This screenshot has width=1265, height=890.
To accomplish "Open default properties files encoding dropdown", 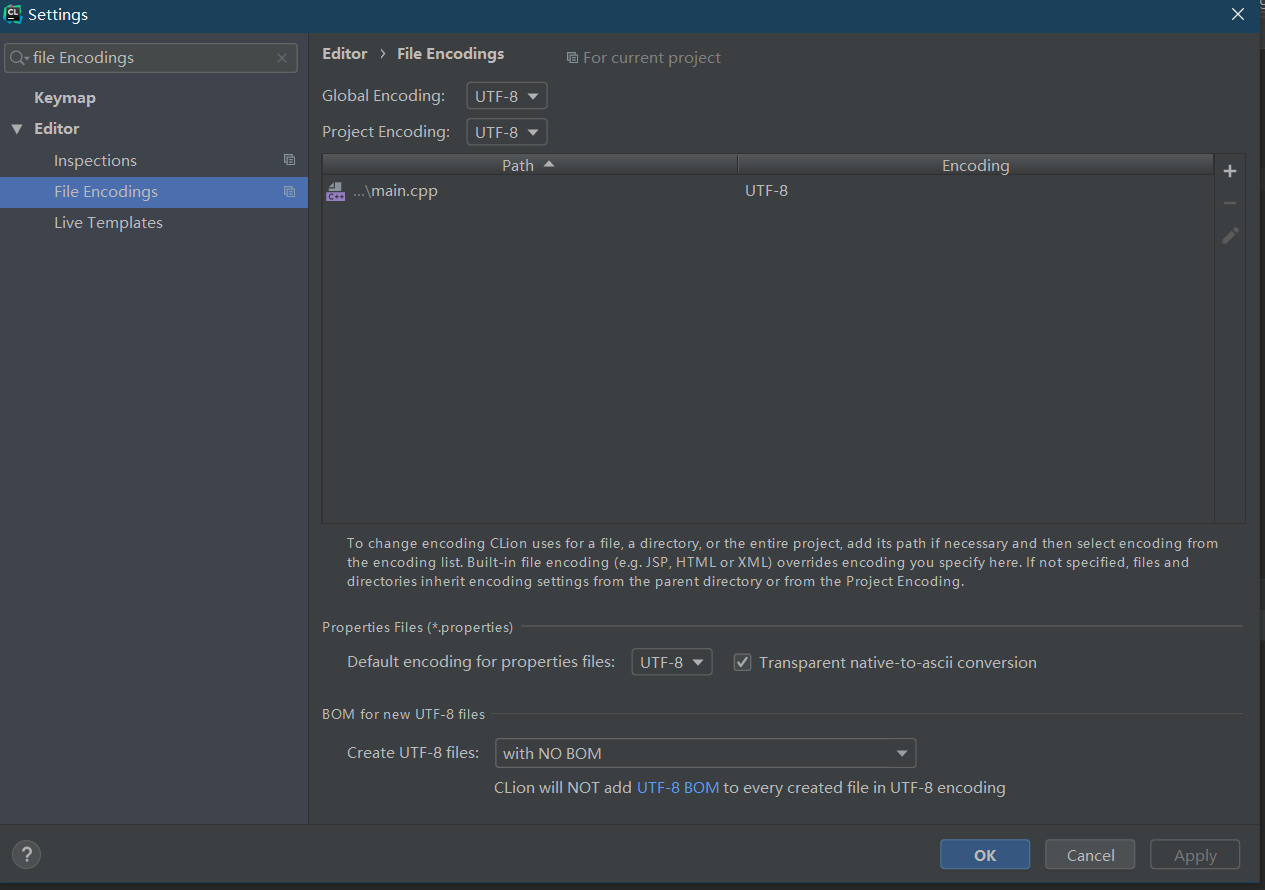I will click(672, 662).
